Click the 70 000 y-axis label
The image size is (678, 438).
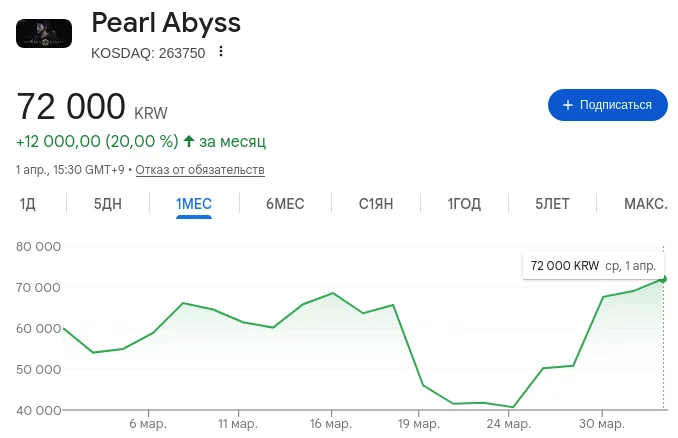tap(38, 288)
